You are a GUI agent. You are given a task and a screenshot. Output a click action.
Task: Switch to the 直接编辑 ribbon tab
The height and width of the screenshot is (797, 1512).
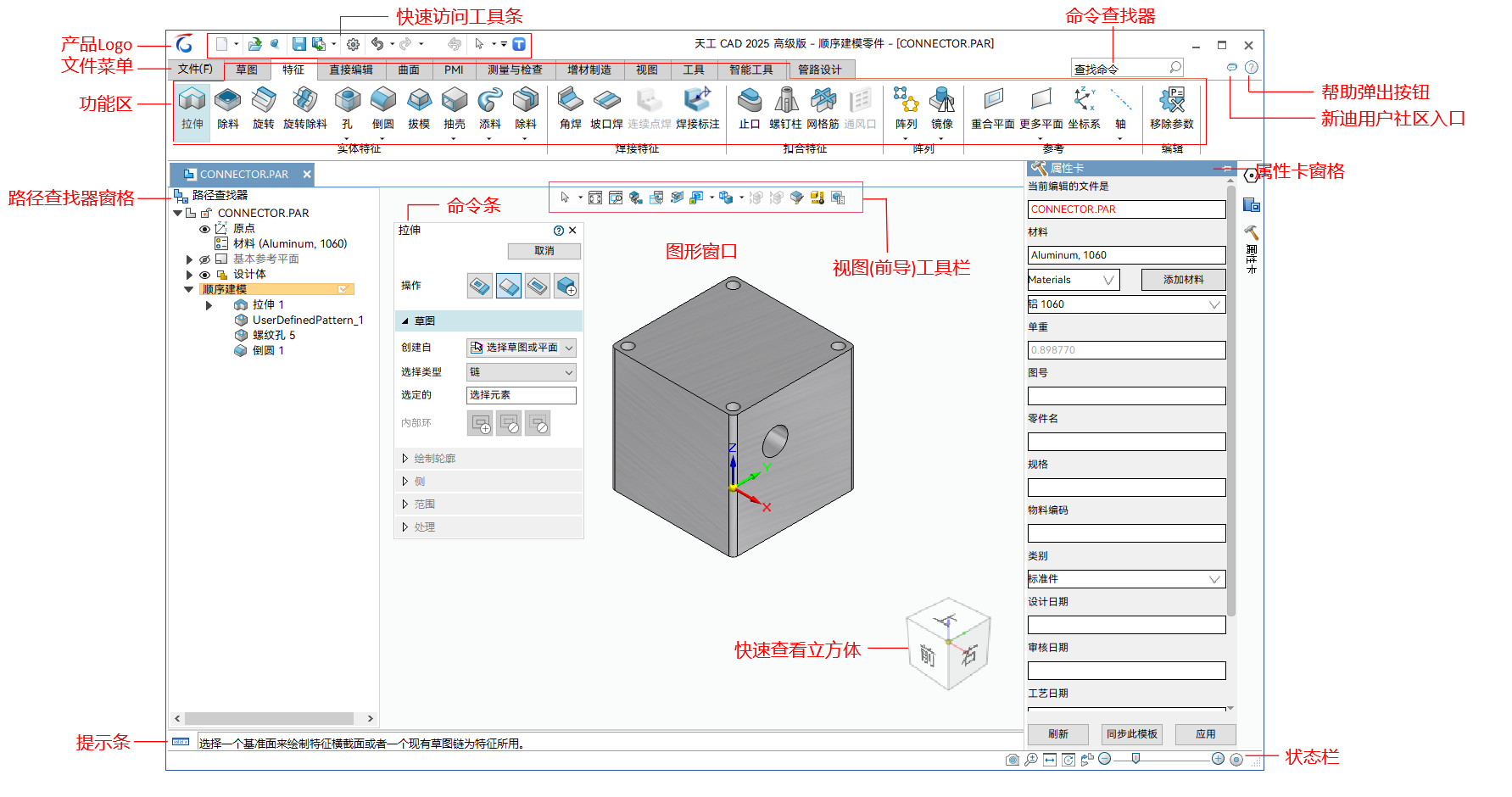(x=351, y=70)
